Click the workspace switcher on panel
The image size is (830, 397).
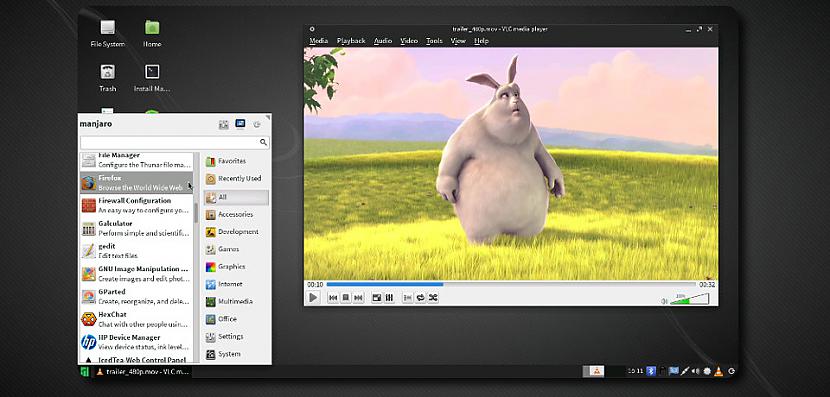(605, 371)
